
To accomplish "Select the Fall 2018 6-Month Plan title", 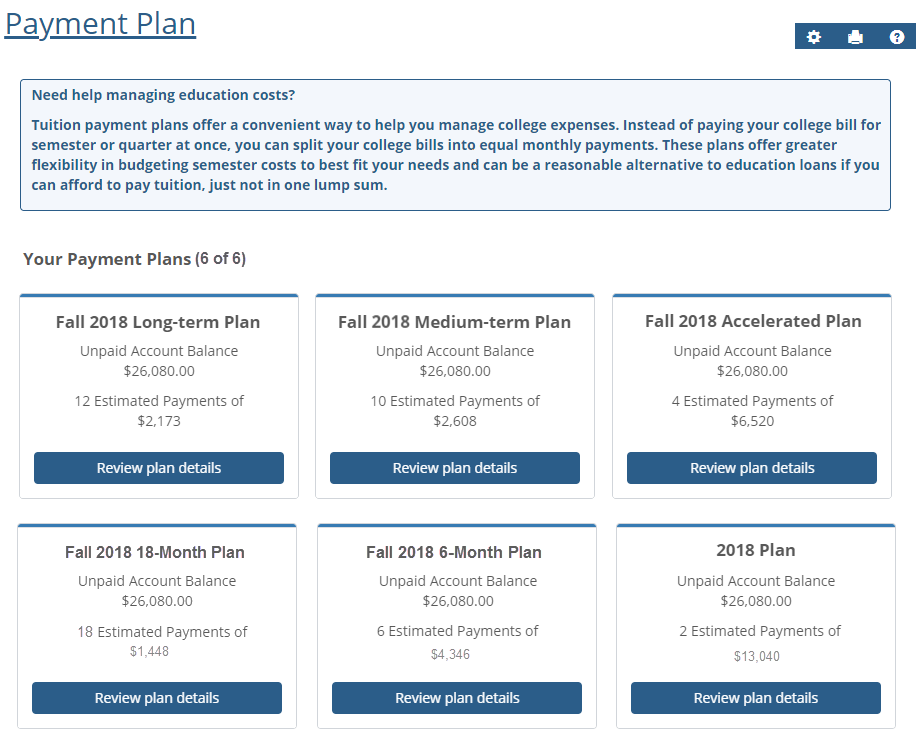I will (x=454, y=552).
